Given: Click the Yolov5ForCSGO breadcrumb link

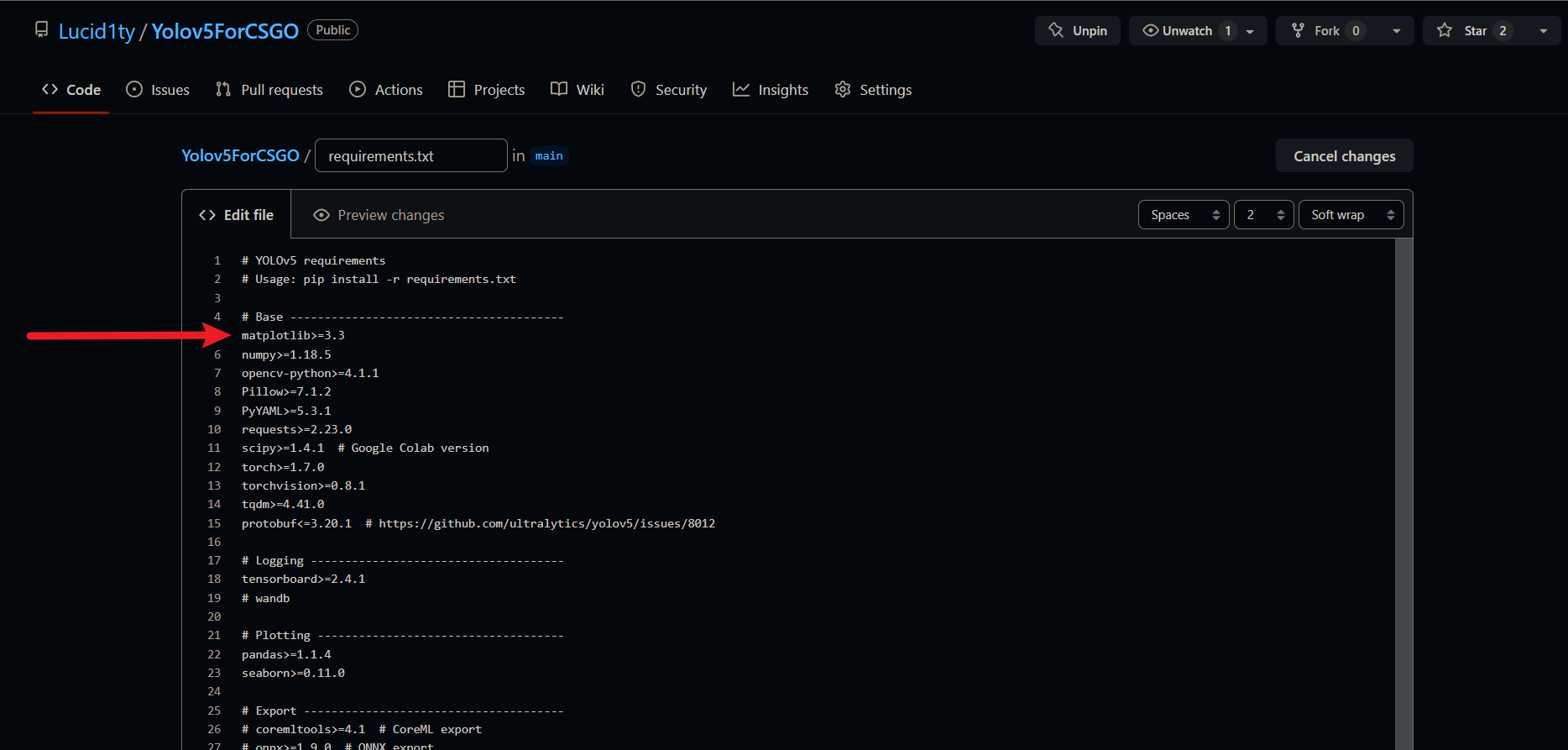Looking at the screenshot, I should 240,155.
